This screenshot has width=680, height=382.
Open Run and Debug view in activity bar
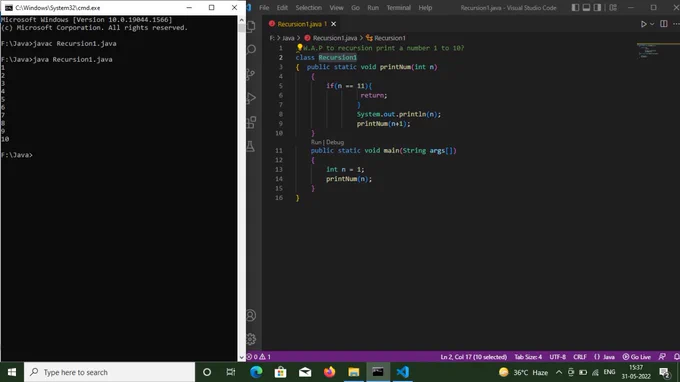tap(252, 98)
